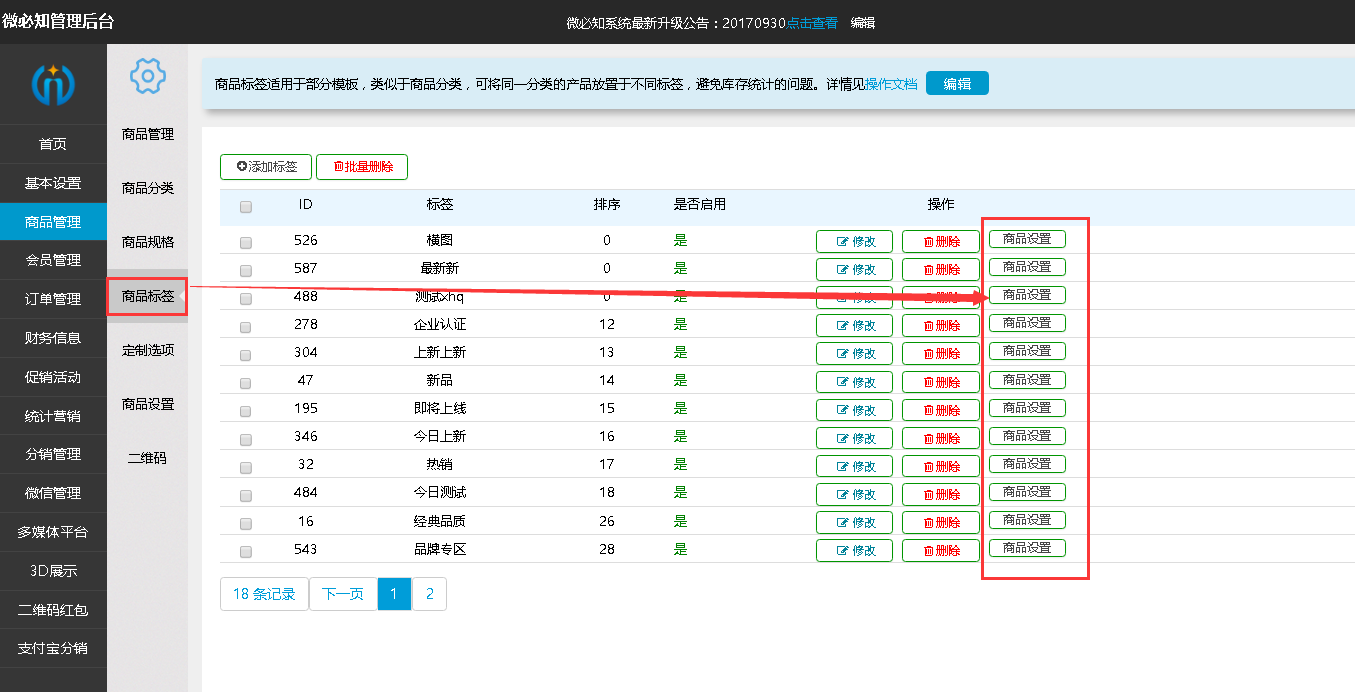Click the 添加标签 add button
This screenshot has width=1355, height=692.
pyautogui.click(x=266, y=167)
